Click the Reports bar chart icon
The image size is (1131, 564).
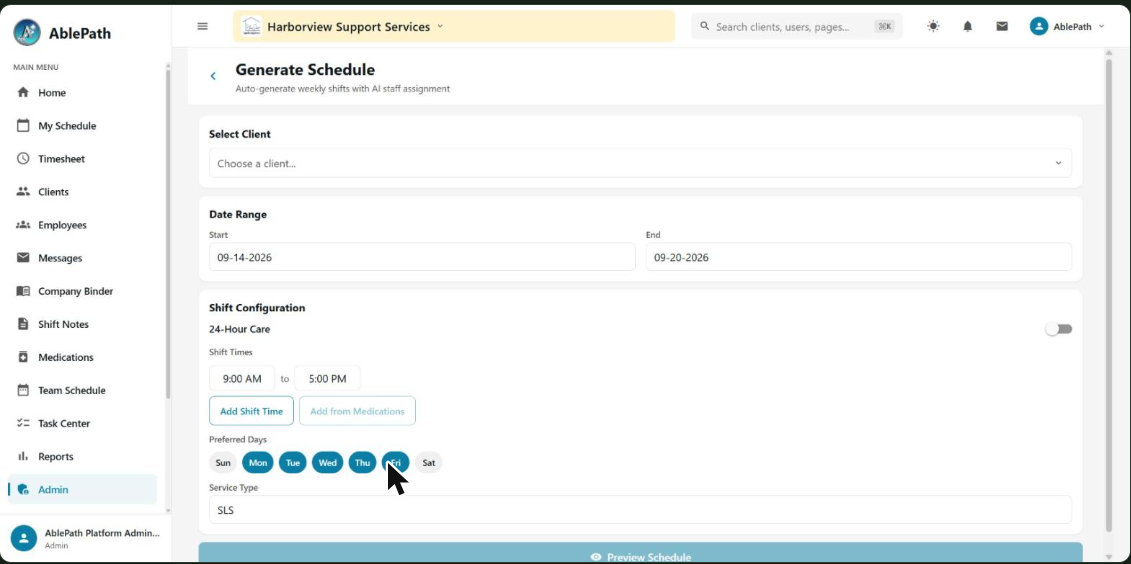pyautogui.click(x=23, y=457)
